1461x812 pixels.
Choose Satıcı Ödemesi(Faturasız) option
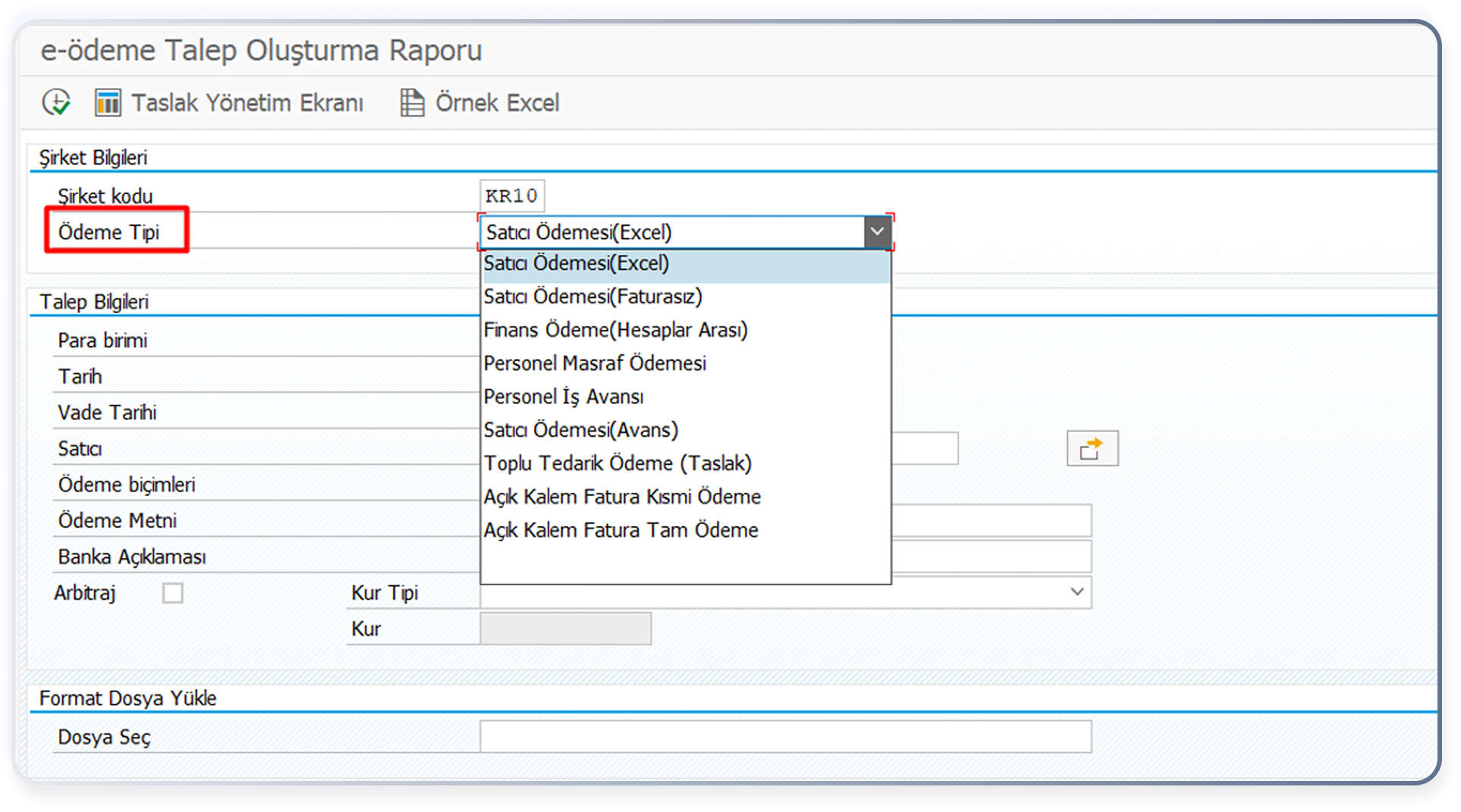(x=593, y=297)
